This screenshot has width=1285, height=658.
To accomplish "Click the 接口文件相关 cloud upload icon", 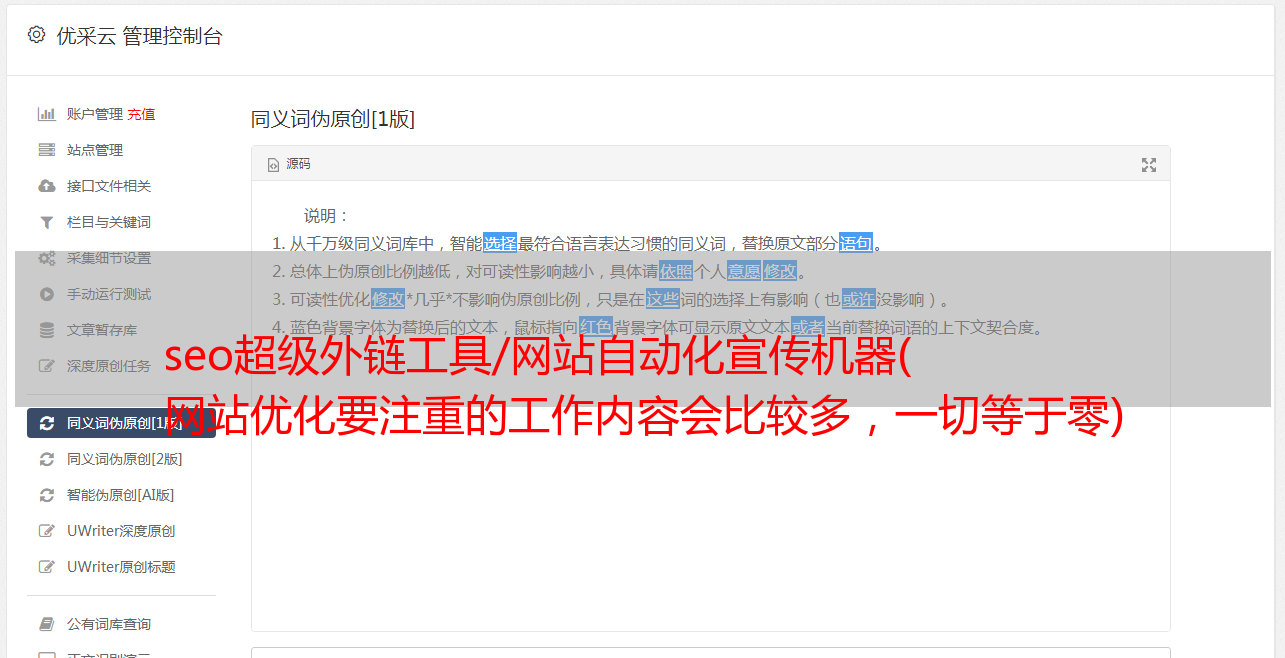I will (46, 186).
